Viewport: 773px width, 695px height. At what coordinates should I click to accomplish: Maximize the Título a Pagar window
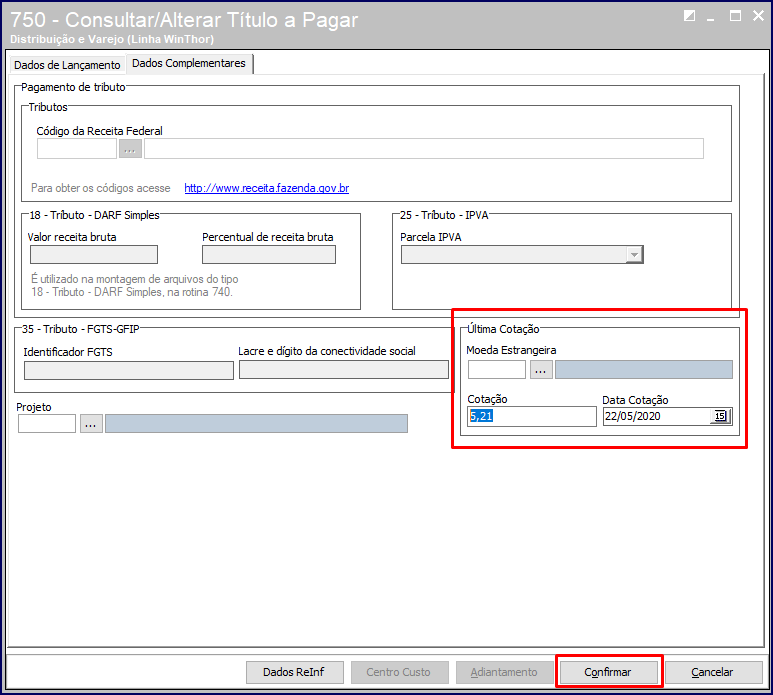pyautogui.click(x=735, y=16)
